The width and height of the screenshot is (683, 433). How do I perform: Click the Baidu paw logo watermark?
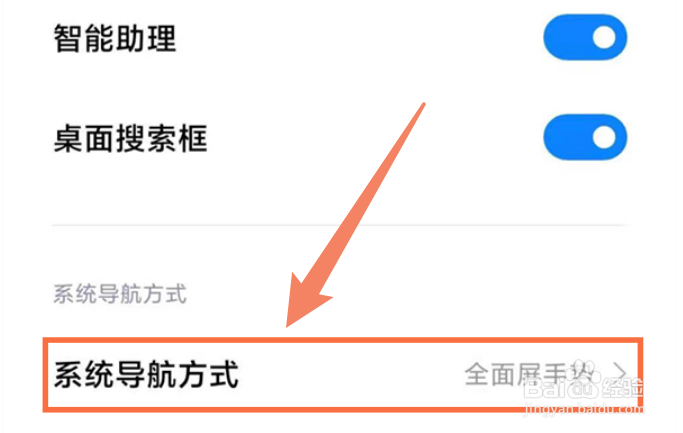tap(583, 378)
